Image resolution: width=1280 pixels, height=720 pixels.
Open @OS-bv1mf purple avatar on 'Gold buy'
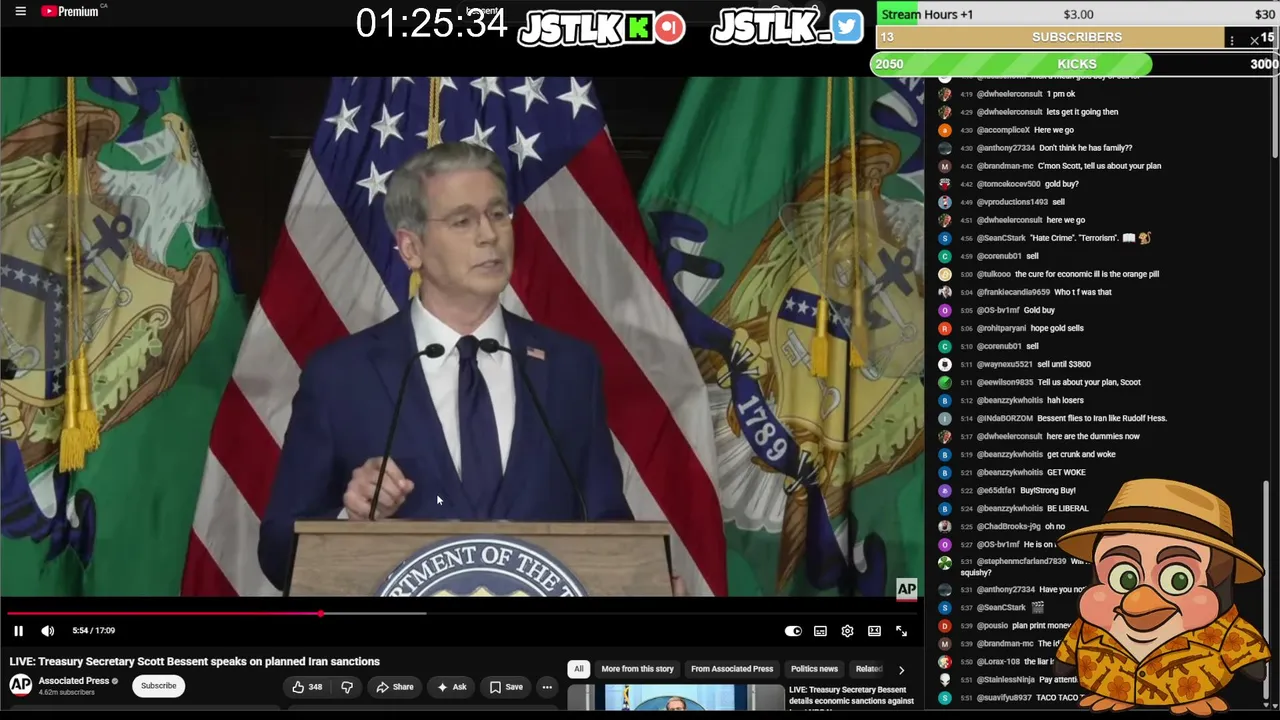tap(944, 310)
